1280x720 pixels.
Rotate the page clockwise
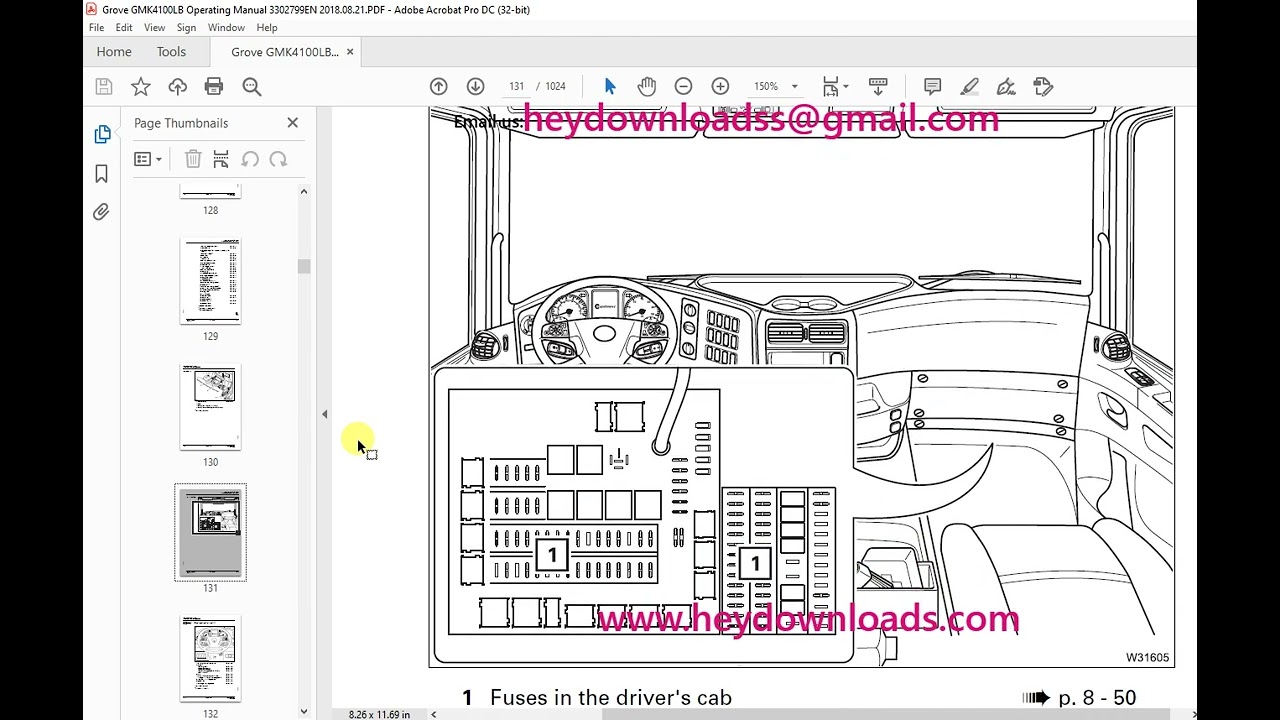click(x=278, y=159)
